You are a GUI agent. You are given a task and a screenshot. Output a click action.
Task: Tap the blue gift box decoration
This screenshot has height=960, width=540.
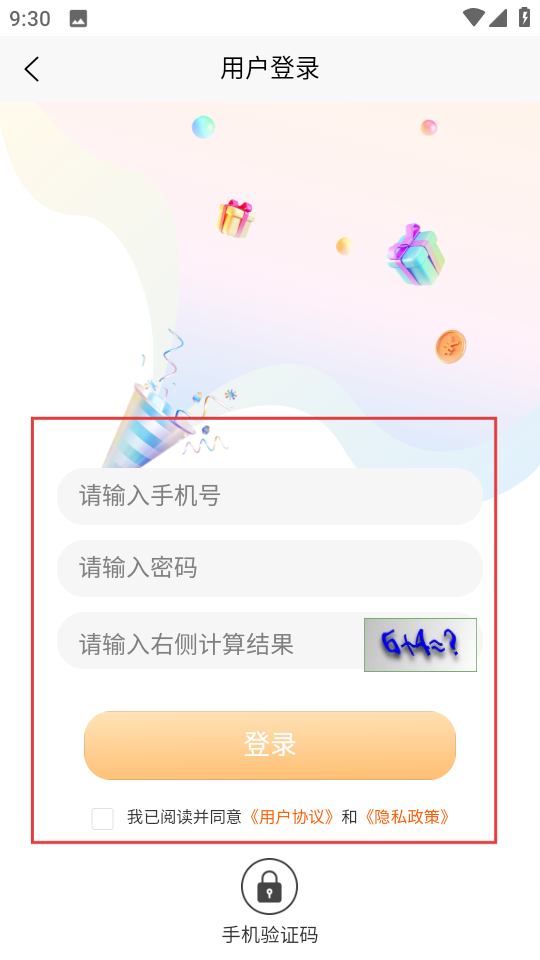[x=415, y=255]
